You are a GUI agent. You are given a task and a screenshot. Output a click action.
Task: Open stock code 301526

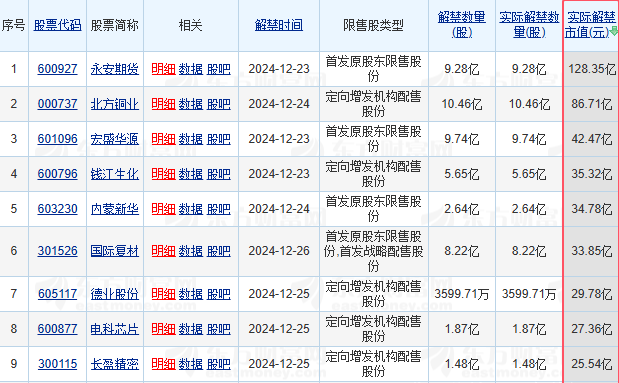(x=58, y=251)
